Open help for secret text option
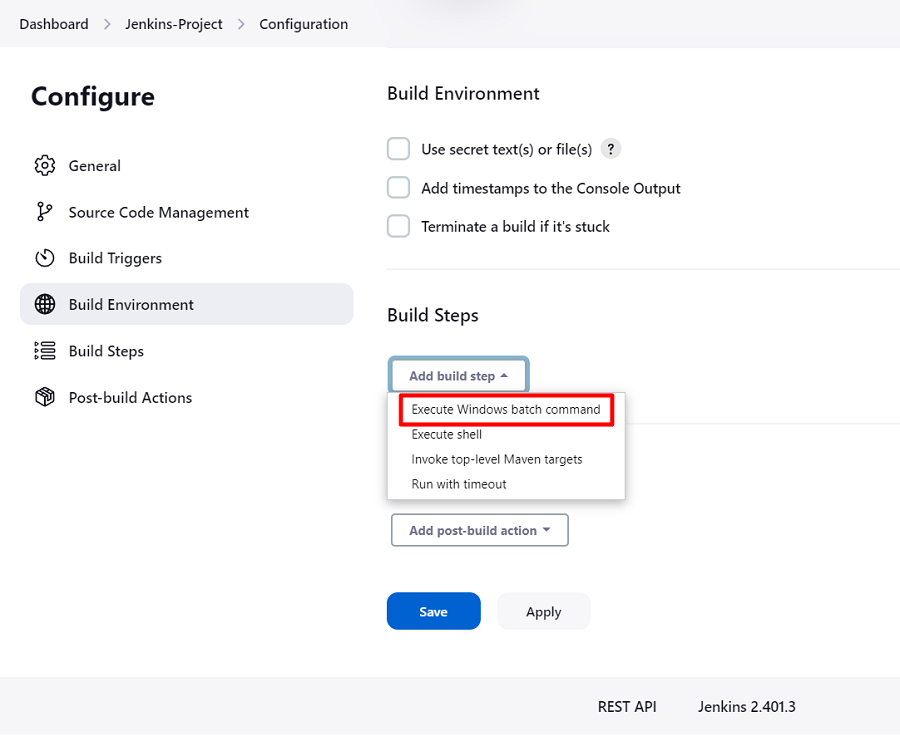 coord(611,149)
